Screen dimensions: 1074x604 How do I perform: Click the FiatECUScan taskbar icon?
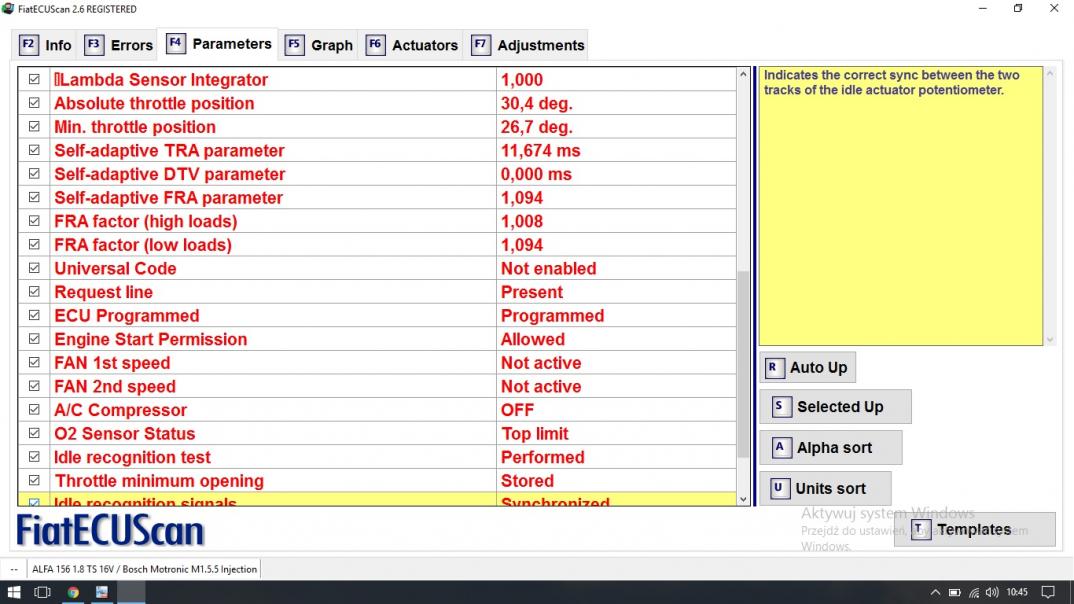(x=101, y=592)
